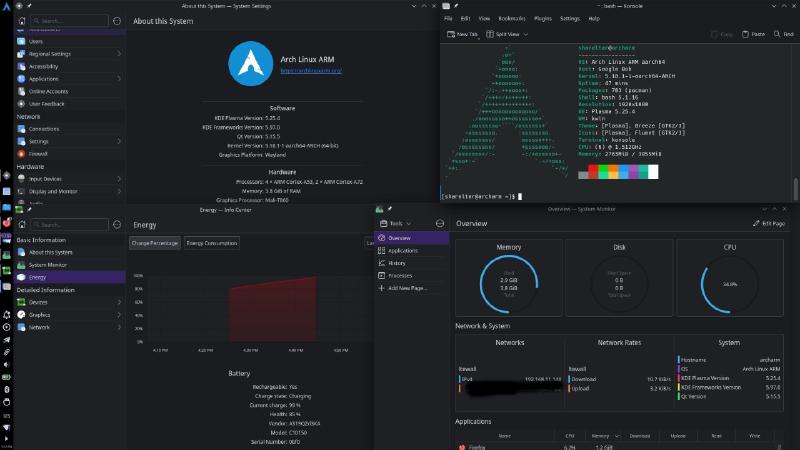Open the battery icon in the panel tray
Screen dimensions: 800x450
tap(6, 377)
